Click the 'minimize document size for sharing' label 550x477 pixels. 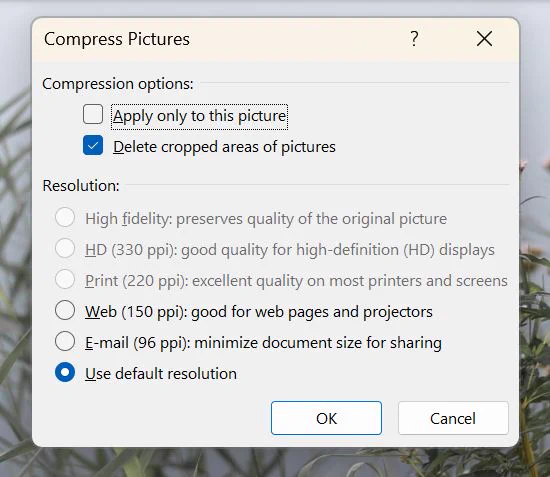coord(318,343)
